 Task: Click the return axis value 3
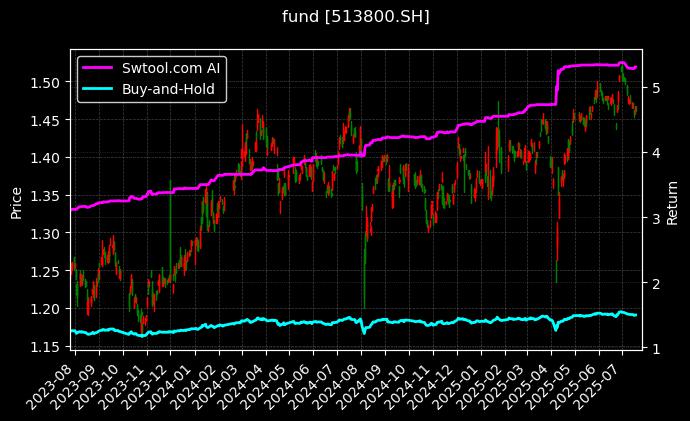[x=656, y=218]
